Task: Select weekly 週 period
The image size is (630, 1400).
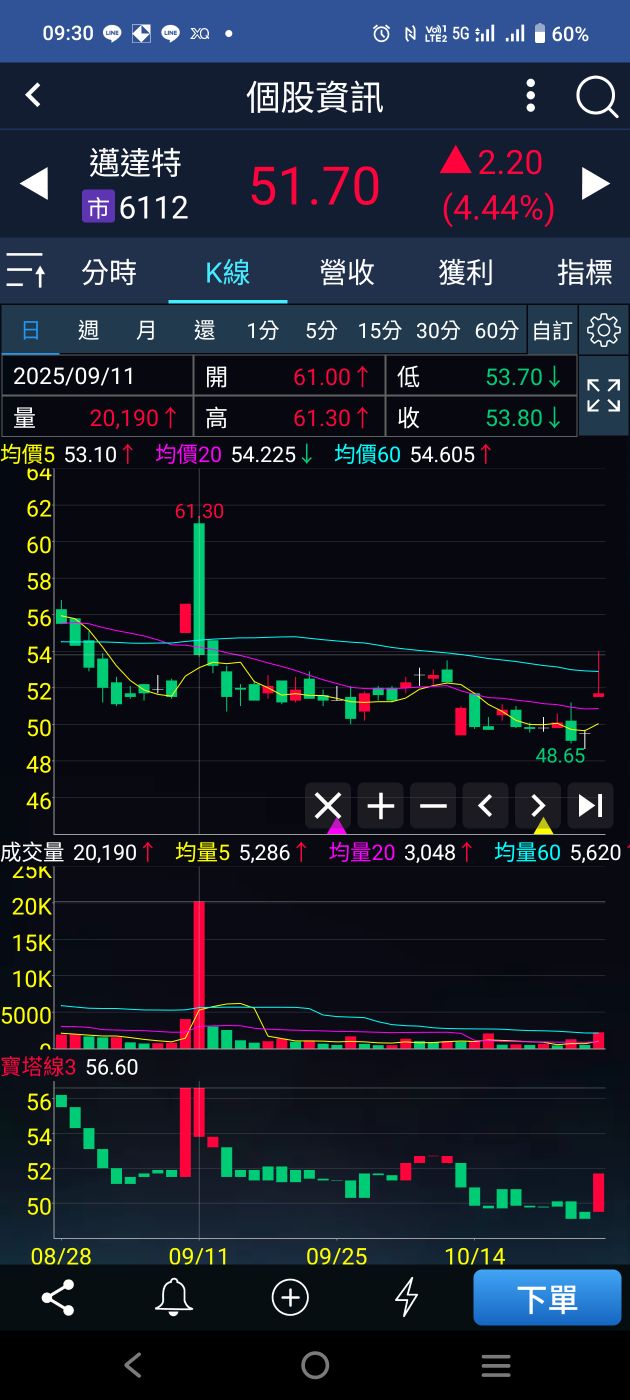Action: pyautogui.click(x=88, y=330)
